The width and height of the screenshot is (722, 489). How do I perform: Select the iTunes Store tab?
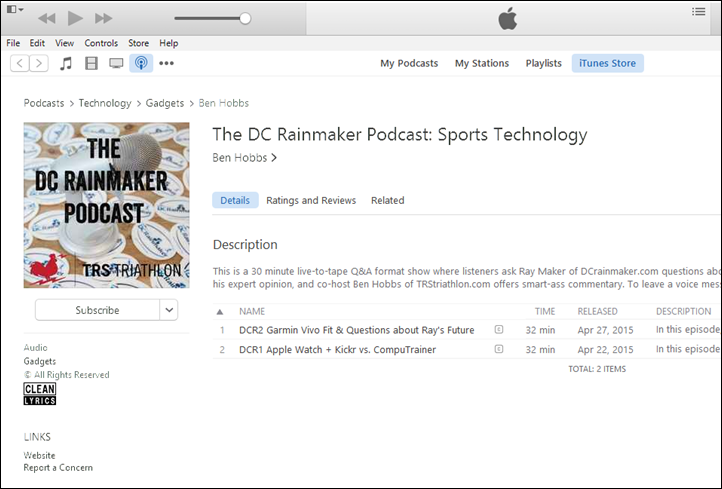click(x=607, y=63)
